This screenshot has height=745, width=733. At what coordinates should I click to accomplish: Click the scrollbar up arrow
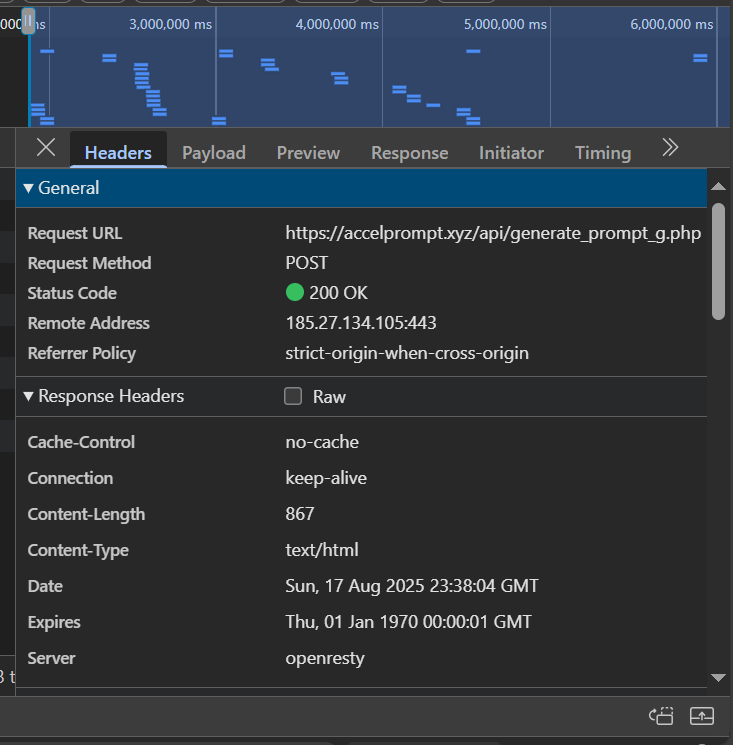click(x=717, y=187)
